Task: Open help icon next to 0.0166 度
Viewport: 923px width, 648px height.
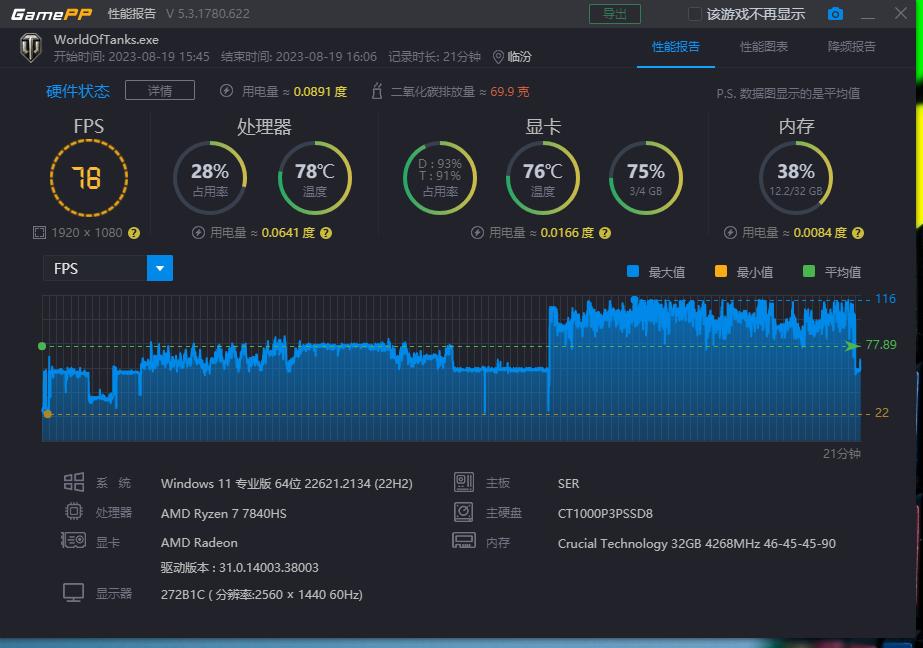Action: click(605, 233)
